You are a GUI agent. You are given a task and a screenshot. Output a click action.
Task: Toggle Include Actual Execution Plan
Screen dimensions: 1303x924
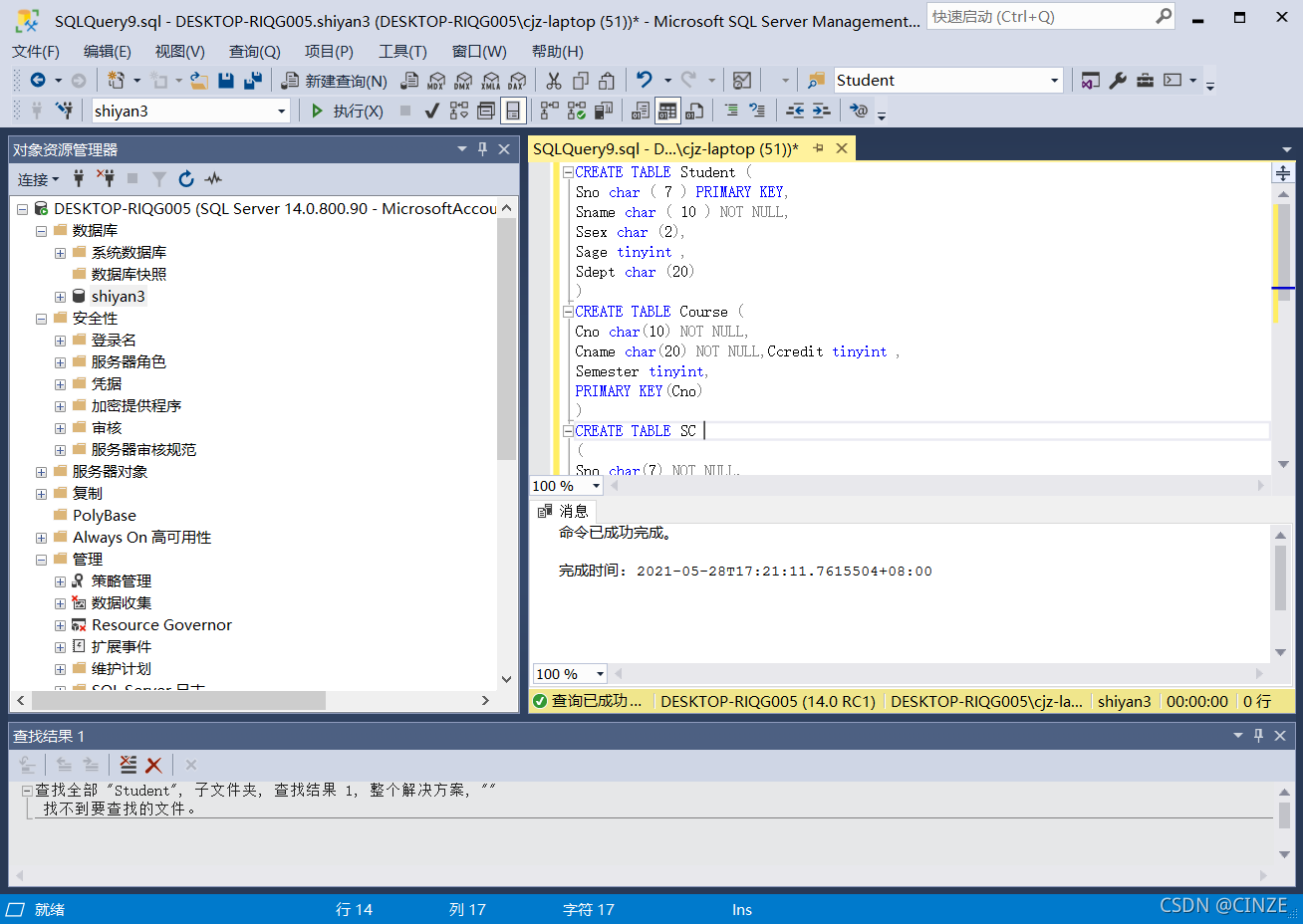pos(550,111)
